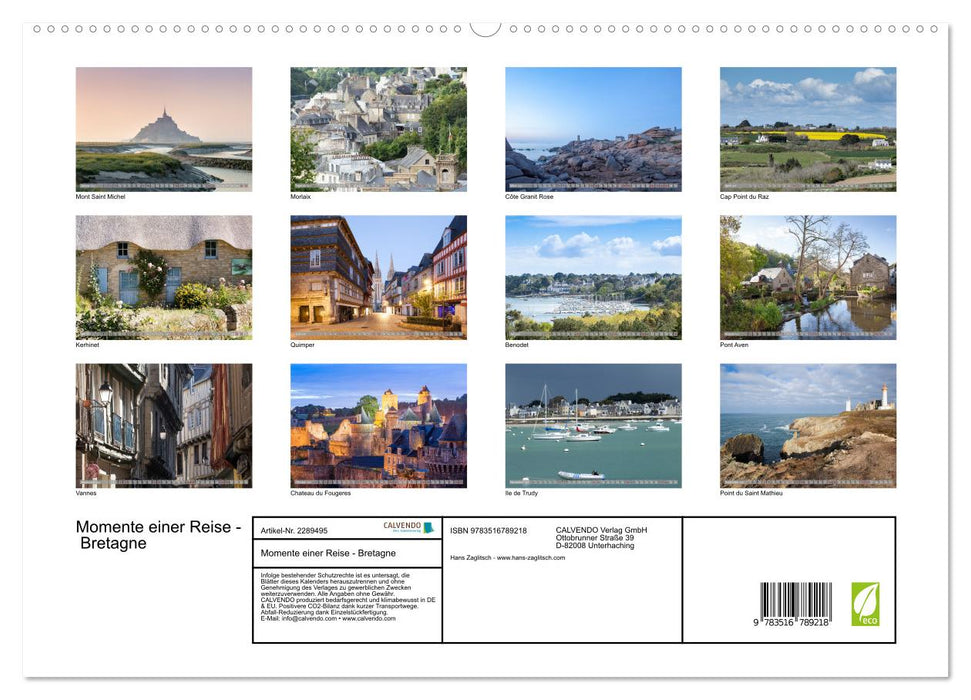
Task: Click the CALVENDO logo
Action: pyautogui.click(x=409, y=527)
